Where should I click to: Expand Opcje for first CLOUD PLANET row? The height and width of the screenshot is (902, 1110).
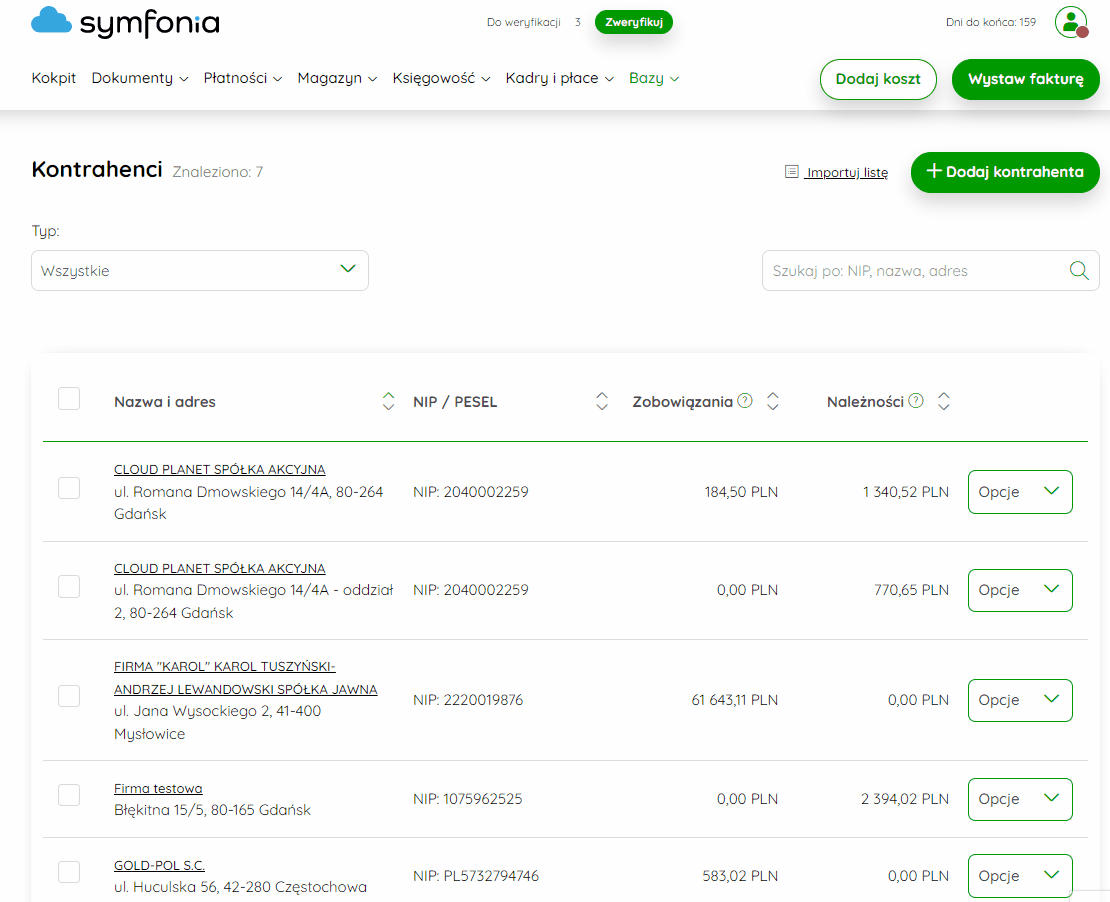click(1020, 491)
